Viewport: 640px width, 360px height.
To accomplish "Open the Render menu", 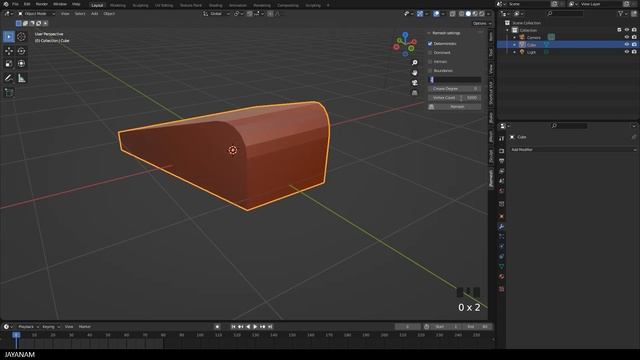I will (x=42, y=4).
